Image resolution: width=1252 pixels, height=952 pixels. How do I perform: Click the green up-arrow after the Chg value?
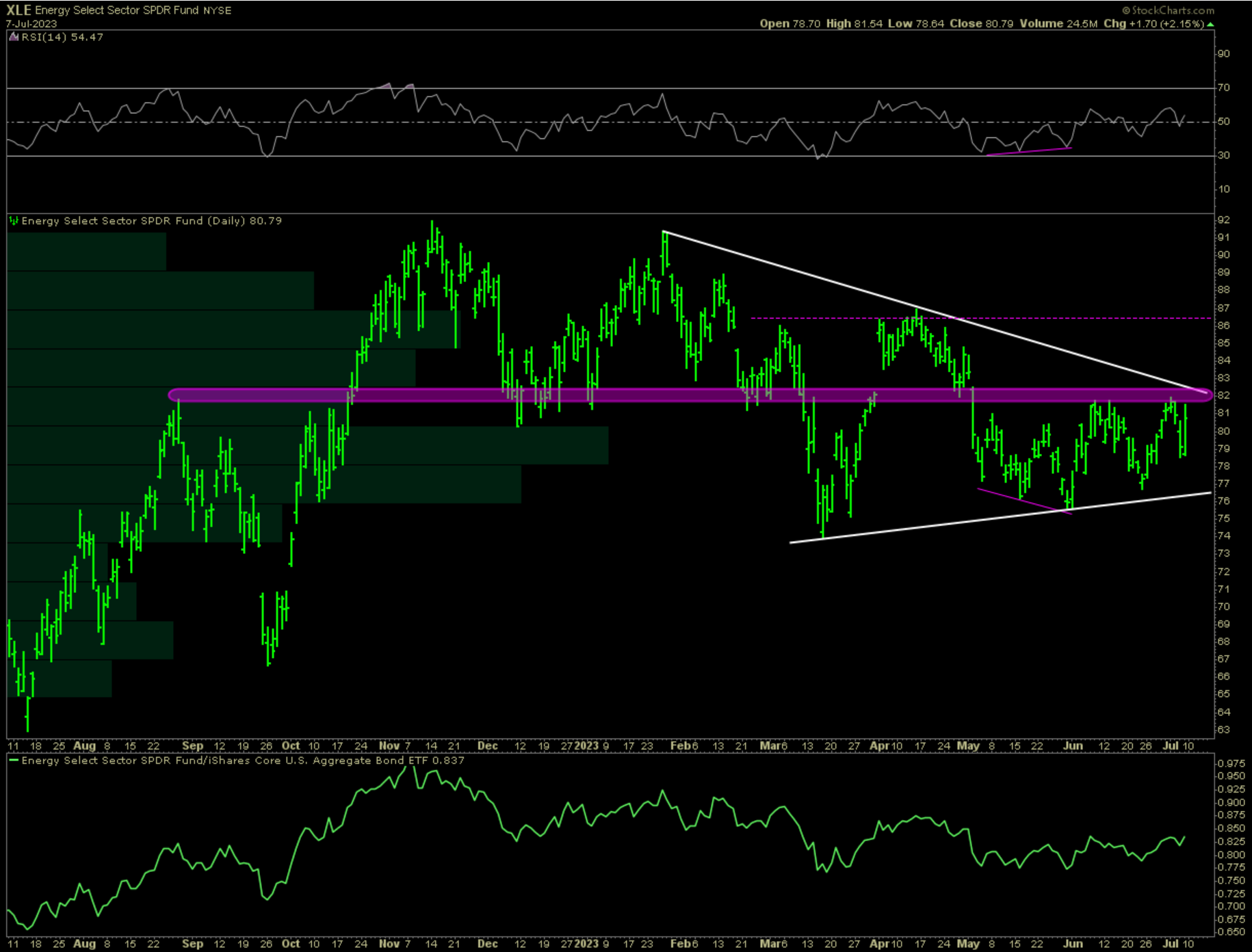[x=1210, y=24]
